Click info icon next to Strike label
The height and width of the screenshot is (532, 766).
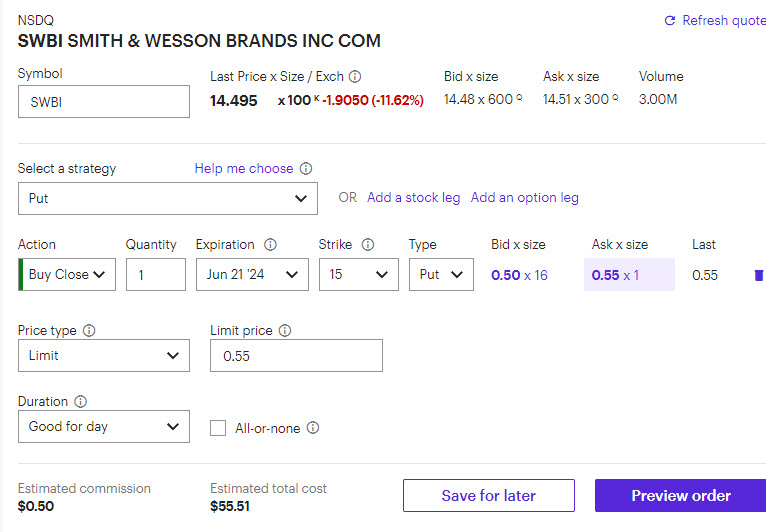click(x=368, y=245)
